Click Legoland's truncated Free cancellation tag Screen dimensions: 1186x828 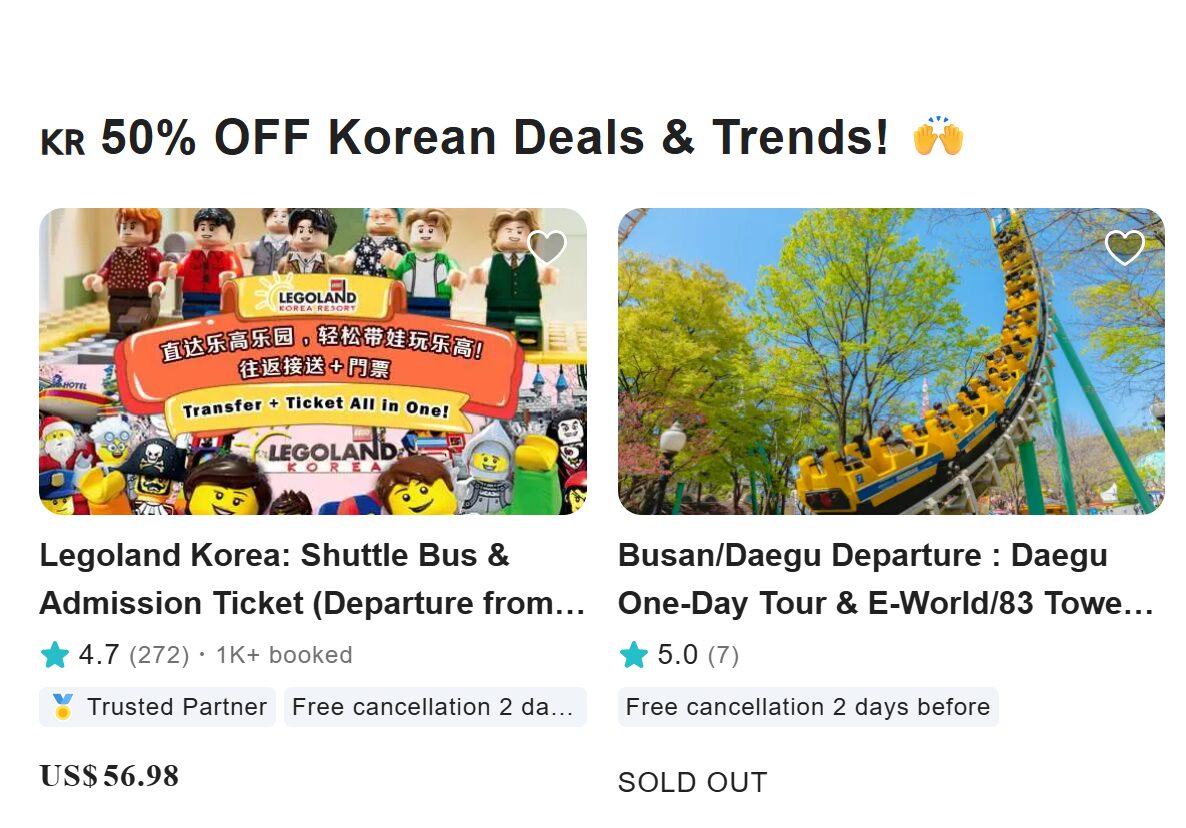point(434,707)
